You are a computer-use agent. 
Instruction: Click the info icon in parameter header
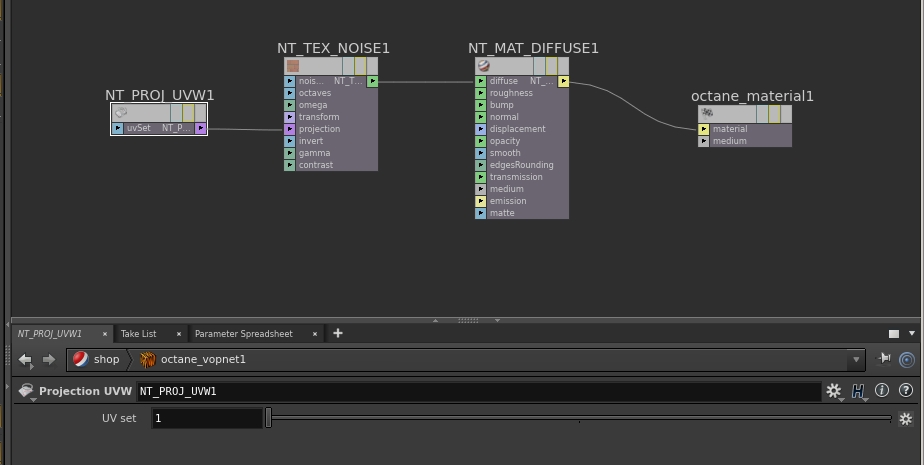[882, 390]
